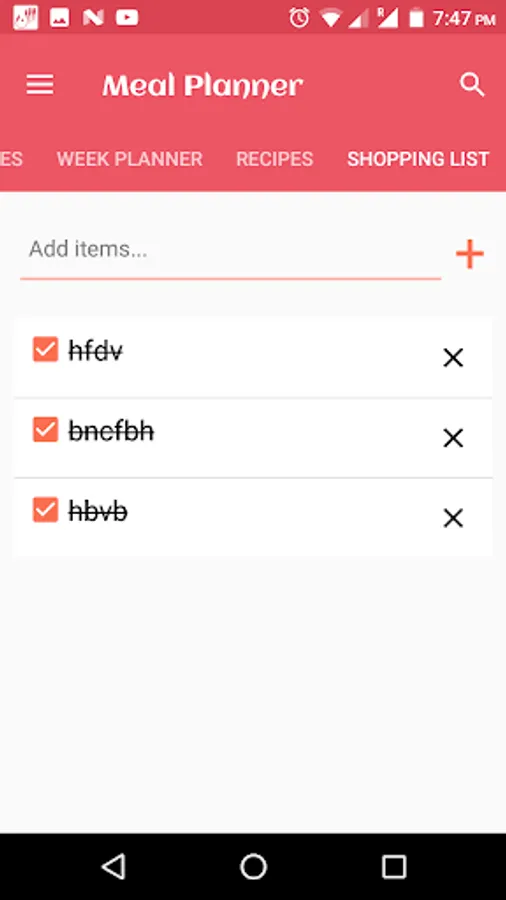Remove the bncfbh item with X
Viewport: 506px width, 900px height.
click(453, 438)
